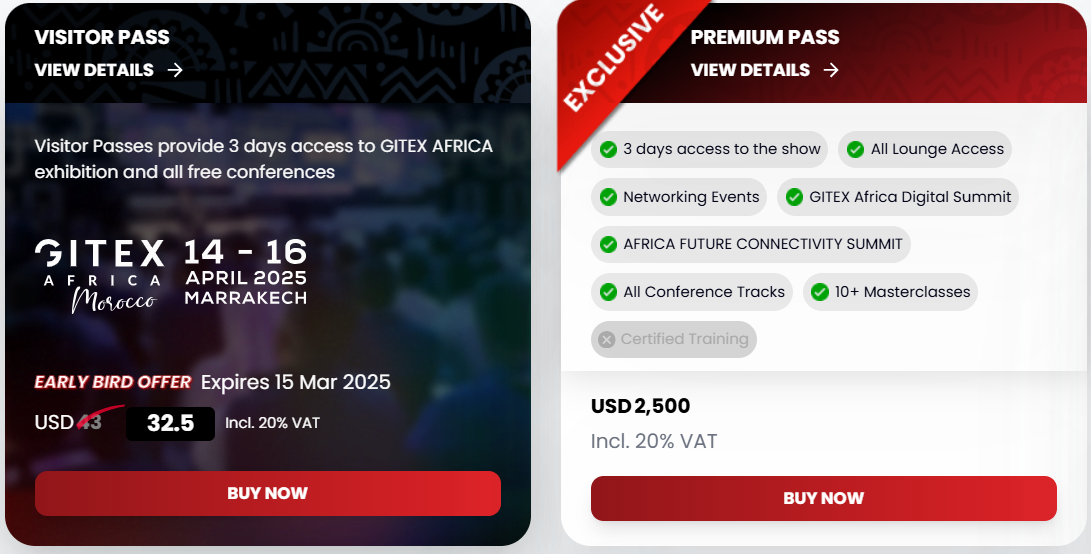Image resolution: width=1091 pixels, height=554 pixels.
Task: Click the green check on GITEX Africa Digital Summit
Action: (x=794, y=197)
